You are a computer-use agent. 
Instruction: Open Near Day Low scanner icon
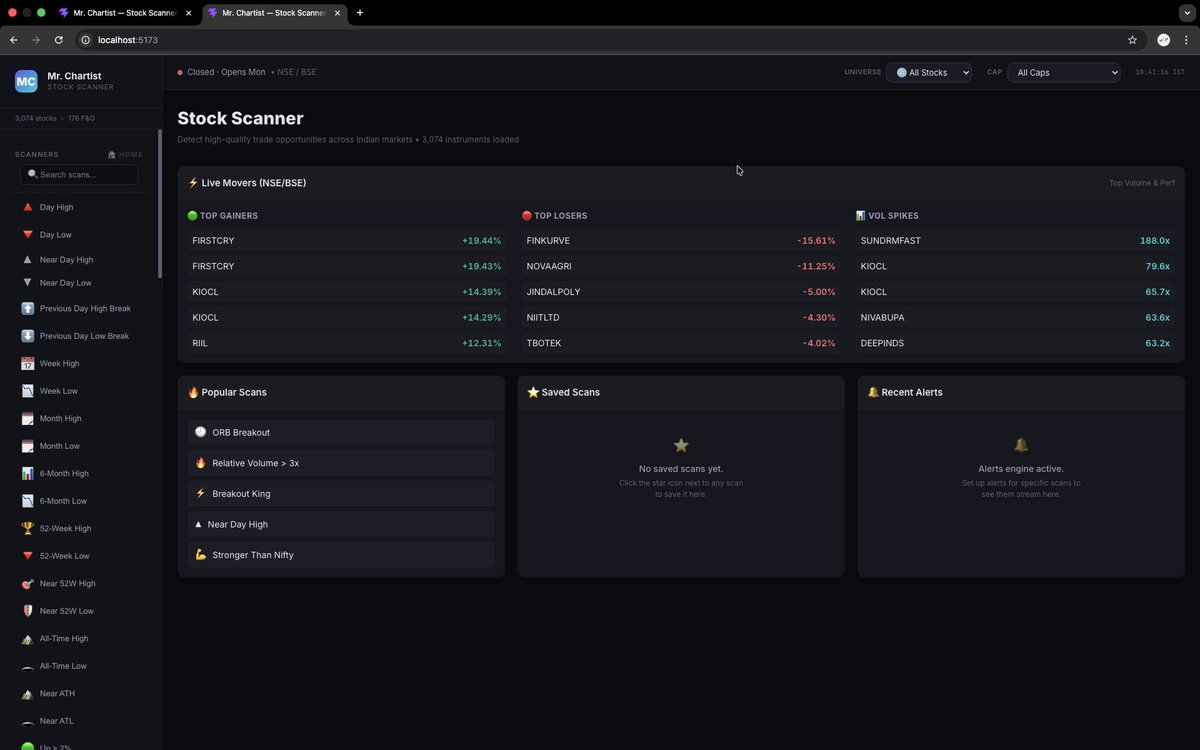[x=28, y=283]
